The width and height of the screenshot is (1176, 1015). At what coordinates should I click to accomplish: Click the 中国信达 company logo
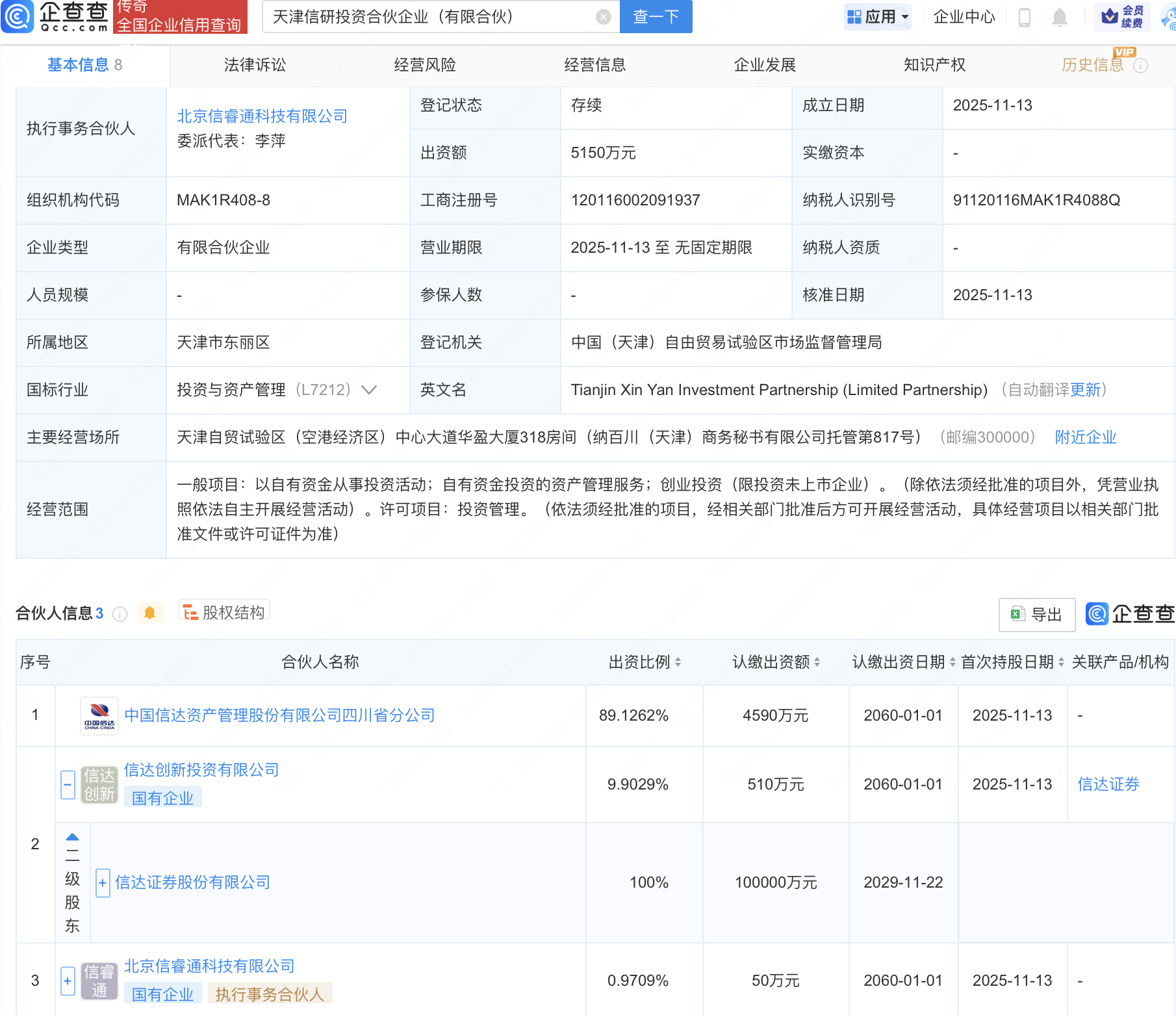[x=99, y=715]
